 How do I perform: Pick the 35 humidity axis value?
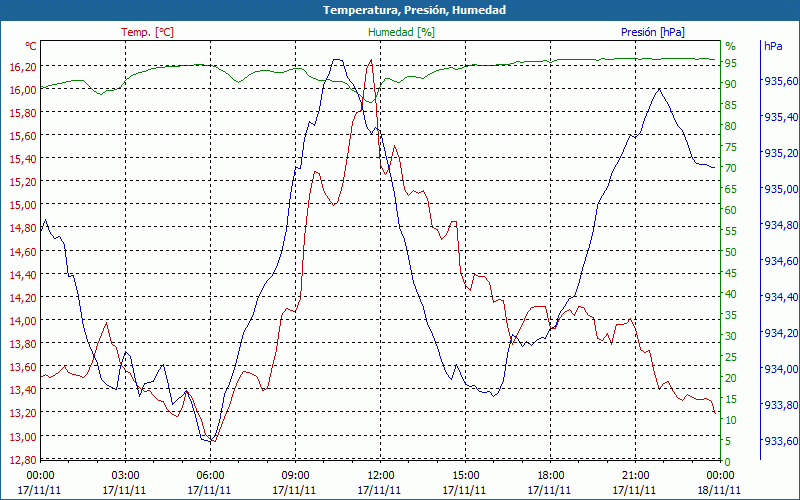click(731, 315)
